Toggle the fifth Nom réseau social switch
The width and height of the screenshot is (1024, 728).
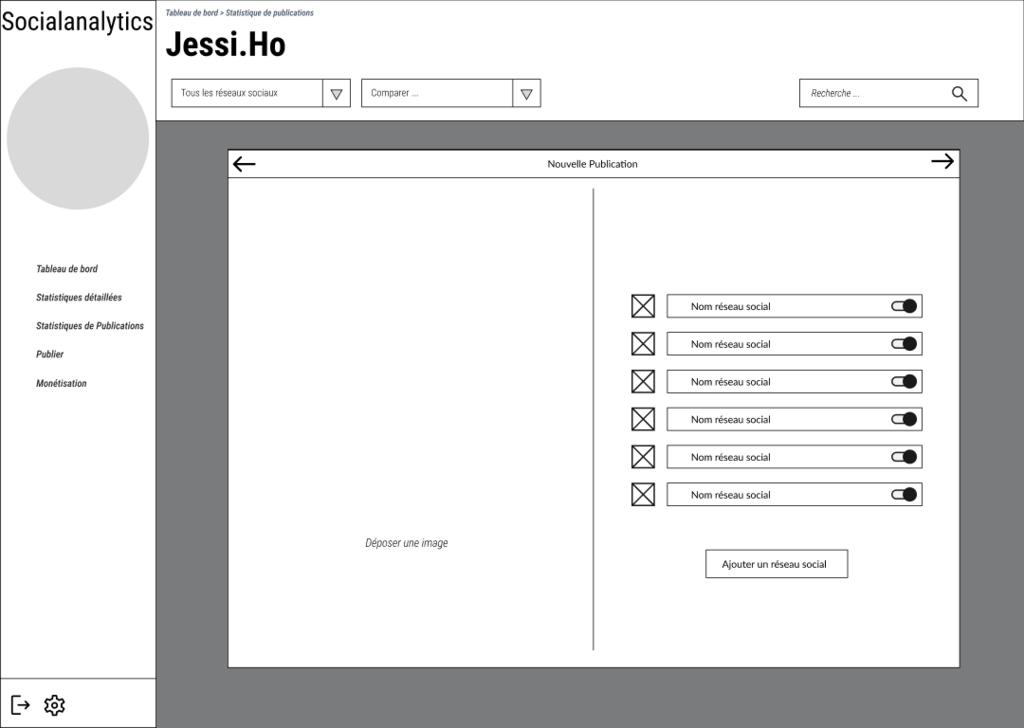point(904,457)
